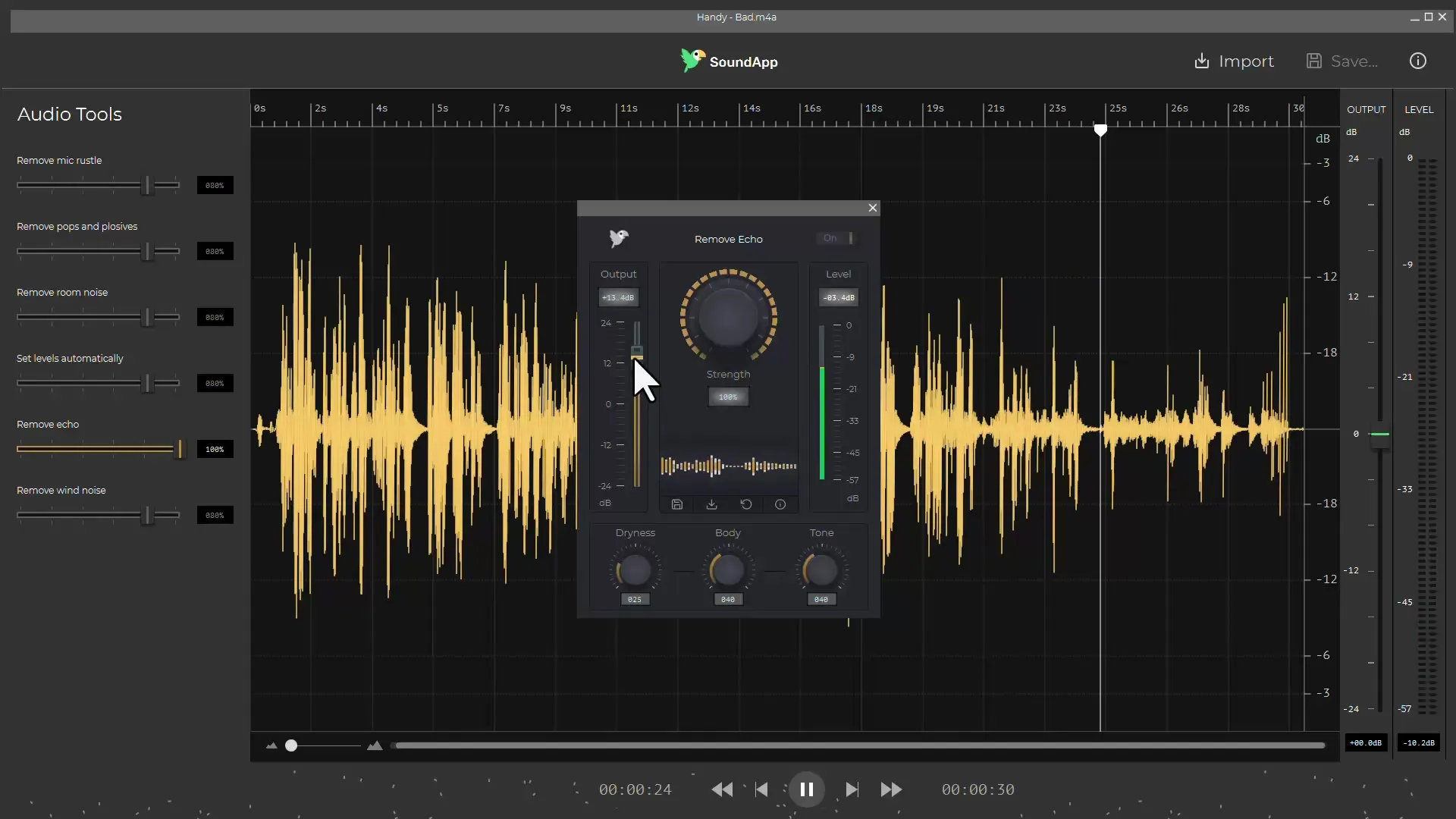Click the snapshot/capture icon in Remove Echo panel
The width and height of the screenshot is (1456, 819).
(677, 504)
